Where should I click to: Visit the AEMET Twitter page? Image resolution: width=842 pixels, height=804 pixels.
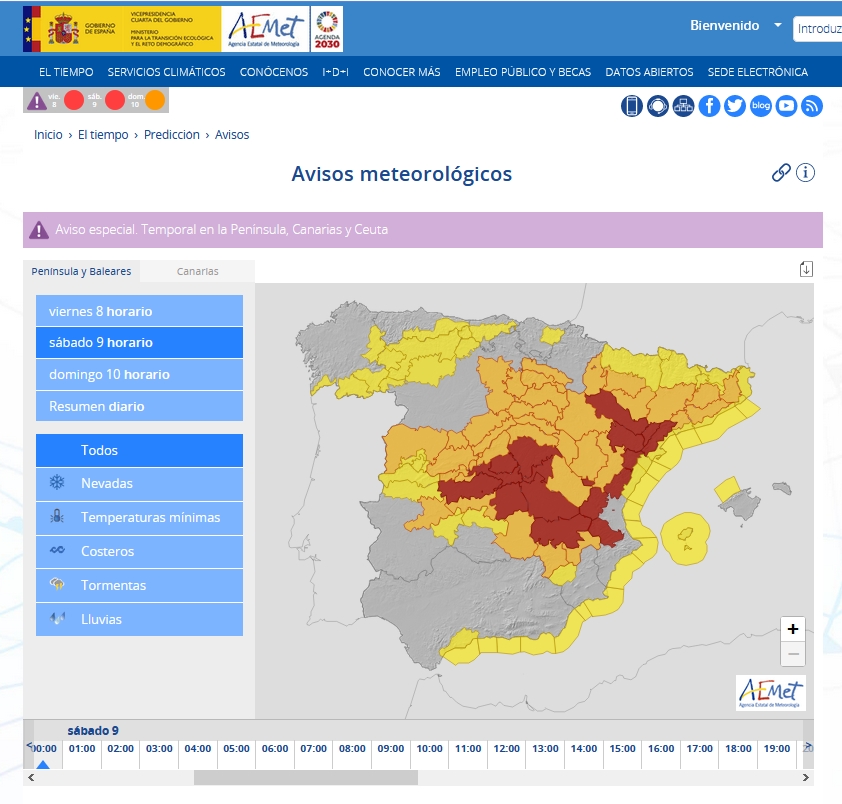coord(735,106)
